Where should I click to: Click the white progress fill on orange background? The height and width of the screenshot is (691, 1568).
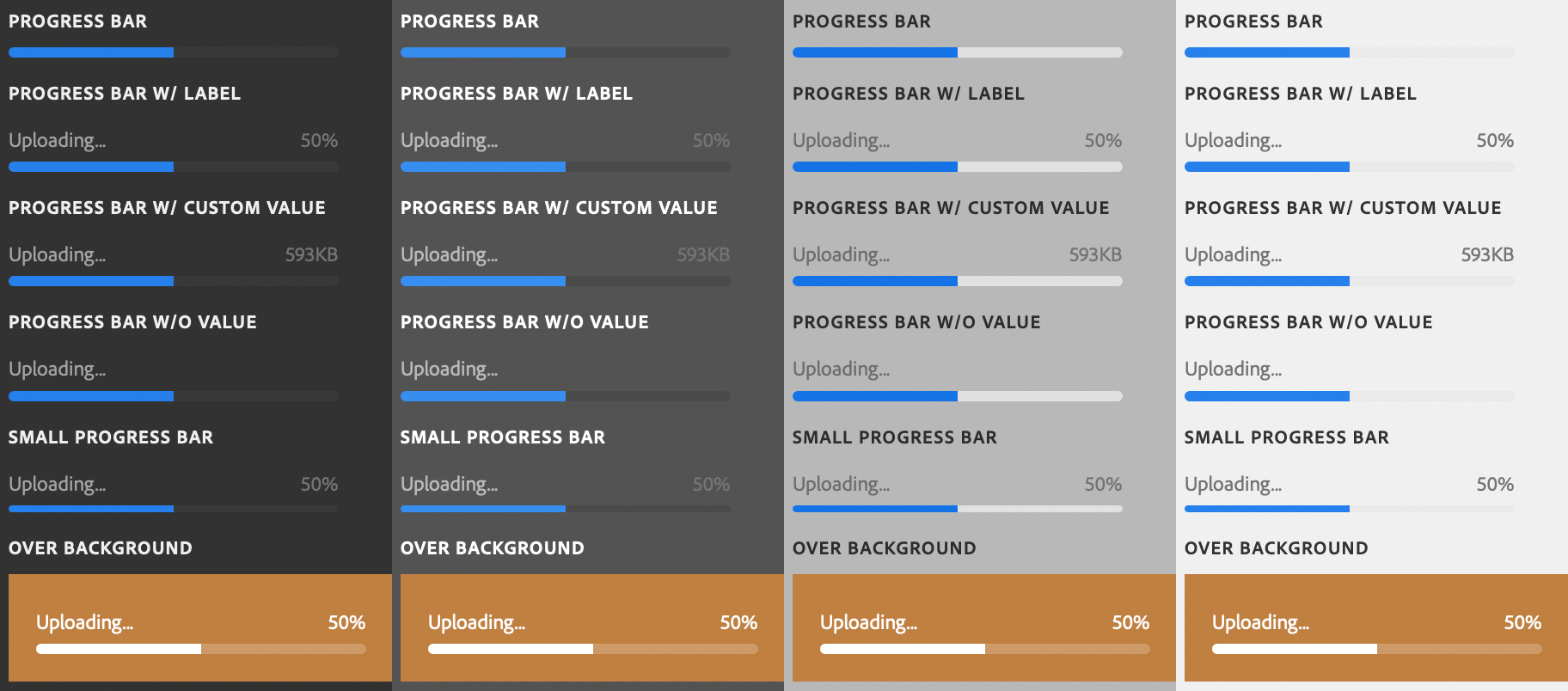click(117, 649)
